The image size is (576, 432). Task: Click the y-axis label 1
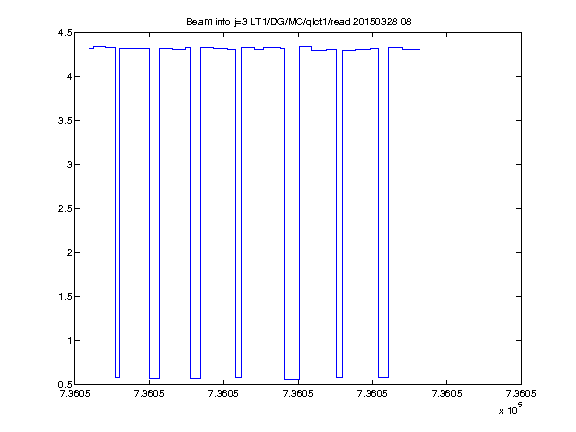[x=69, y=341]
